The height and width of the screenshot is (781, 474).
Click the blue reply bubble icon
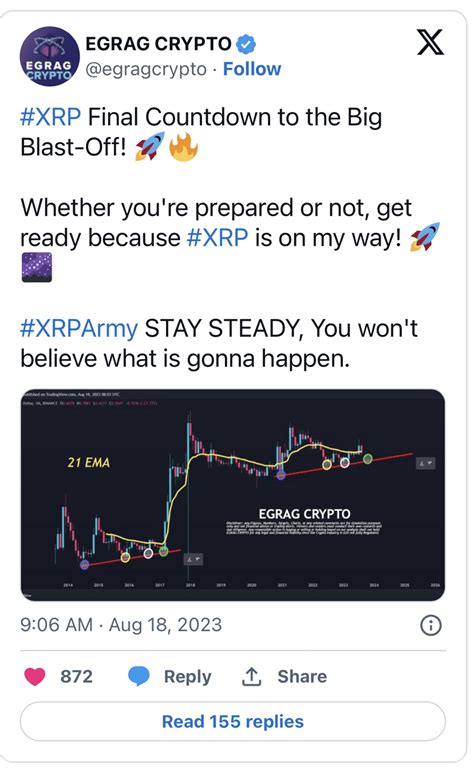pos(139,676)
